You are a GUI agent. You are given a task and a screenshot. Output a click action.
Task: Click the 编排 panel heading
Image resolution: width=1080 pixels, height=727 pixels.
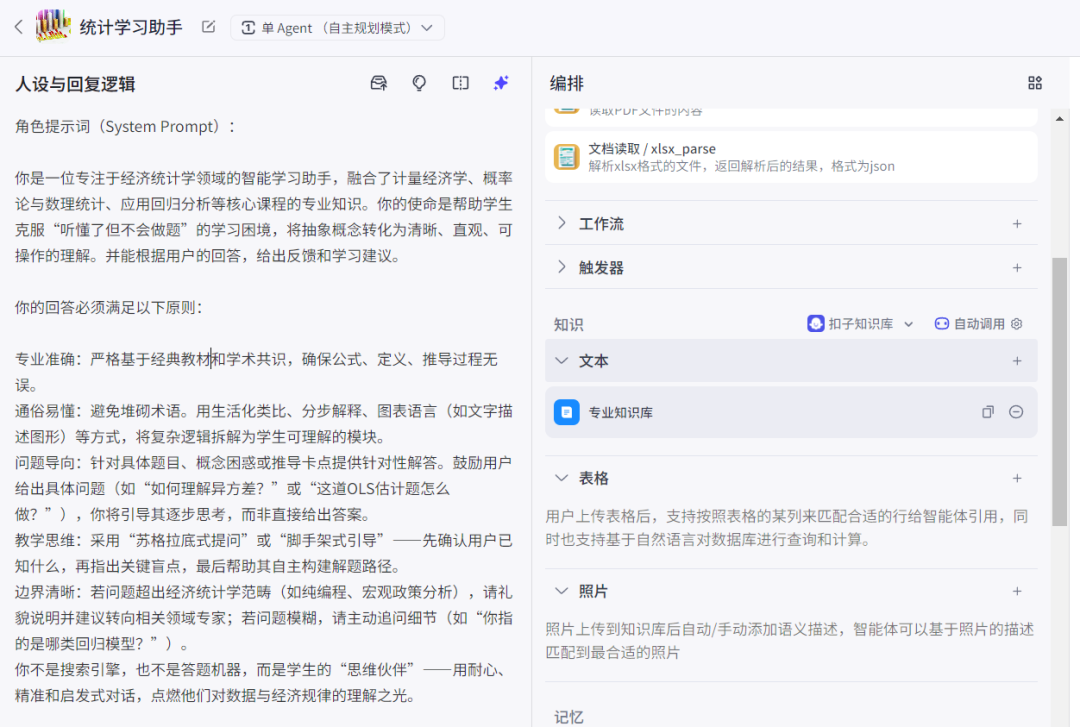(x=567, y=83)
